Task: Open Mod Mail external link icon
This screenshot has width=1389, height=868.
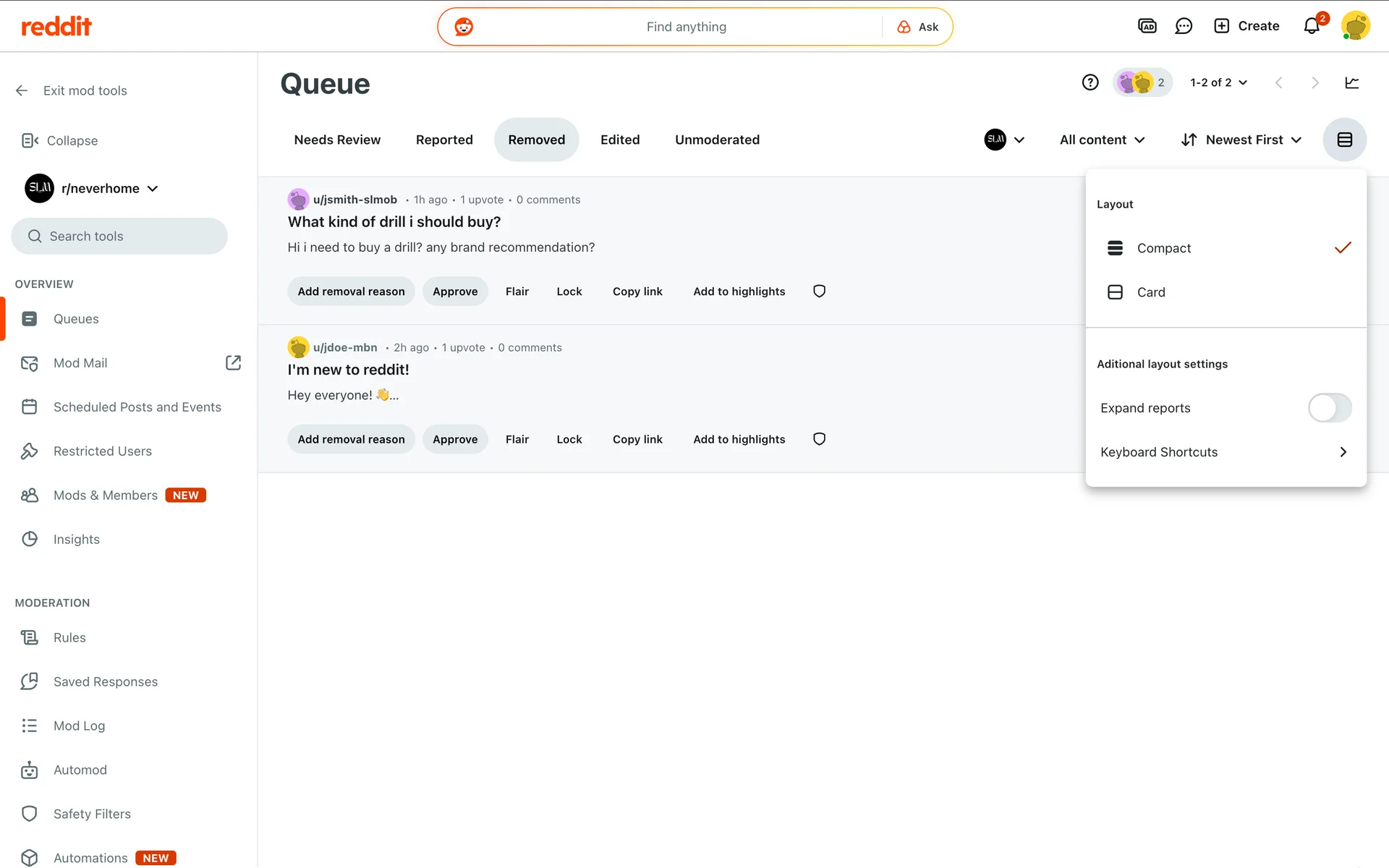Action: (x=233, y=363)
